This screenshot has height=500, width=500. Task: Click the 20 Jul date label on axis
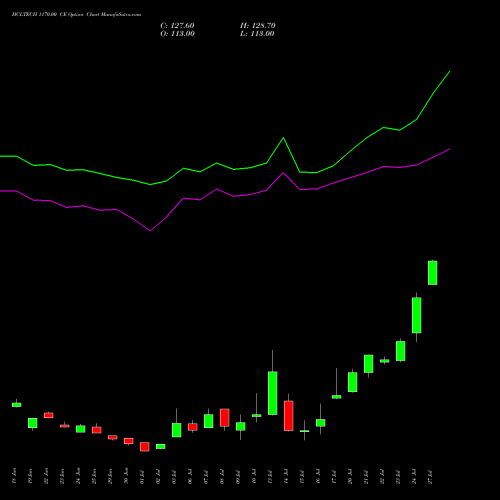point(350,477)
